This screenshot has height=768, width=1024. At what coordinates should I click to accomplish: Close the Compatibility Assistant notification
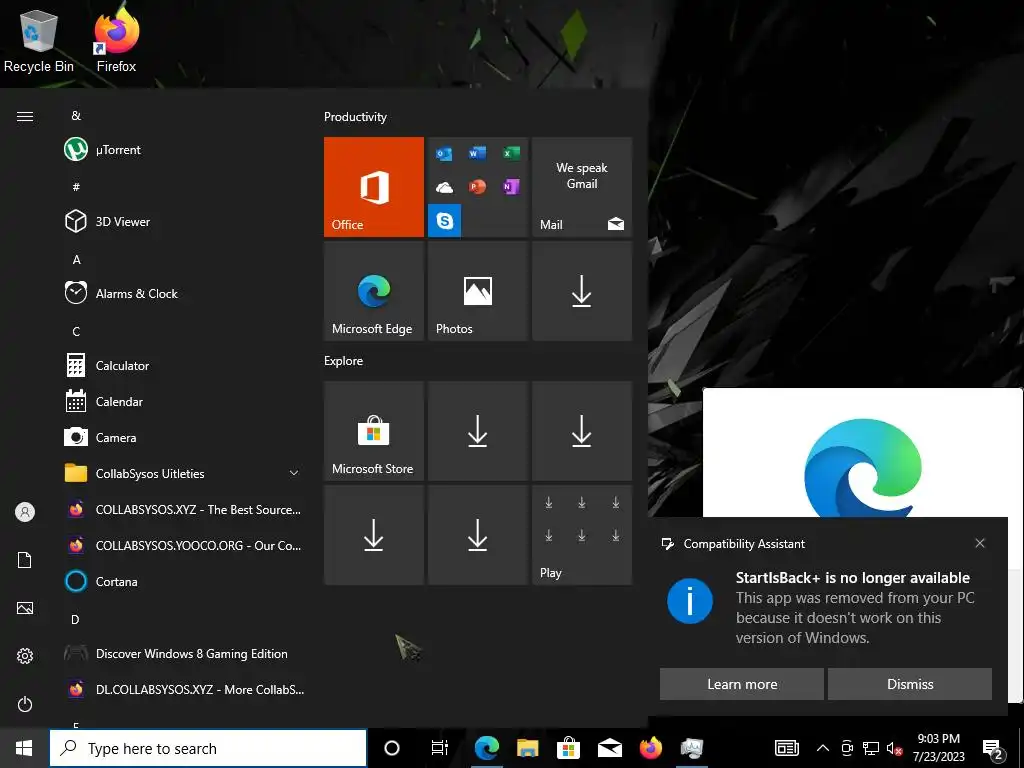[x=980, y=543]
